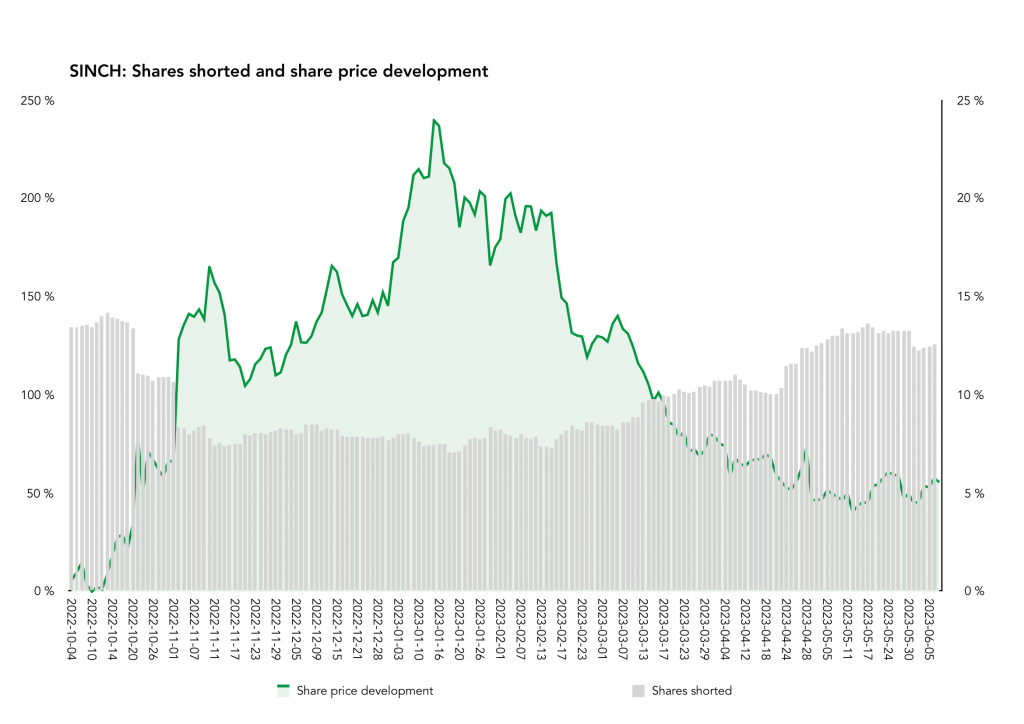Select the 2023-05-24 date label
Image resolution: width=1024 pixels, height=724 pixels.
click(x=889, y=629)
